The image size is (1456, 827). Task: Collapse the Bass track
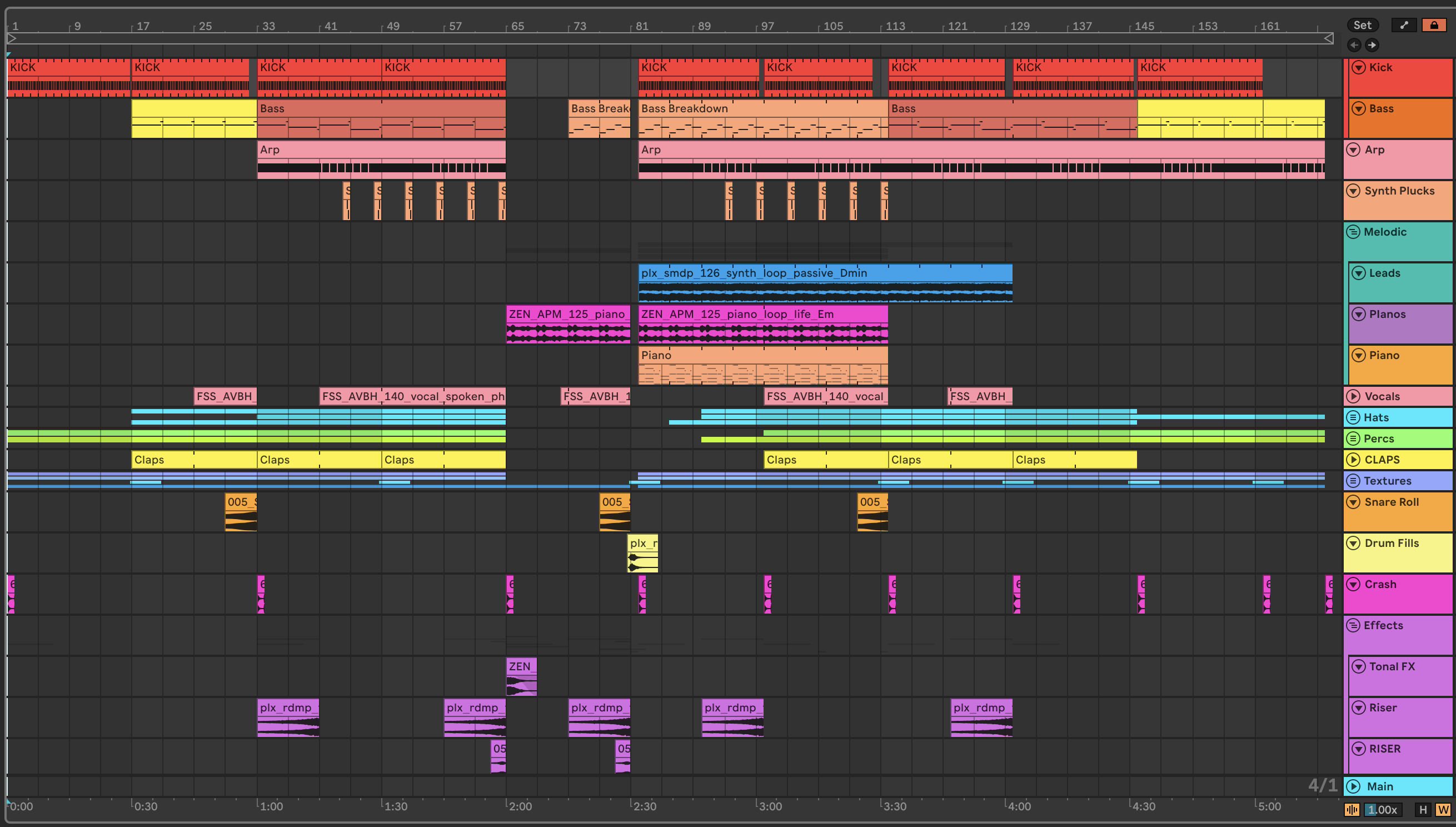(x=1358, y=108)
